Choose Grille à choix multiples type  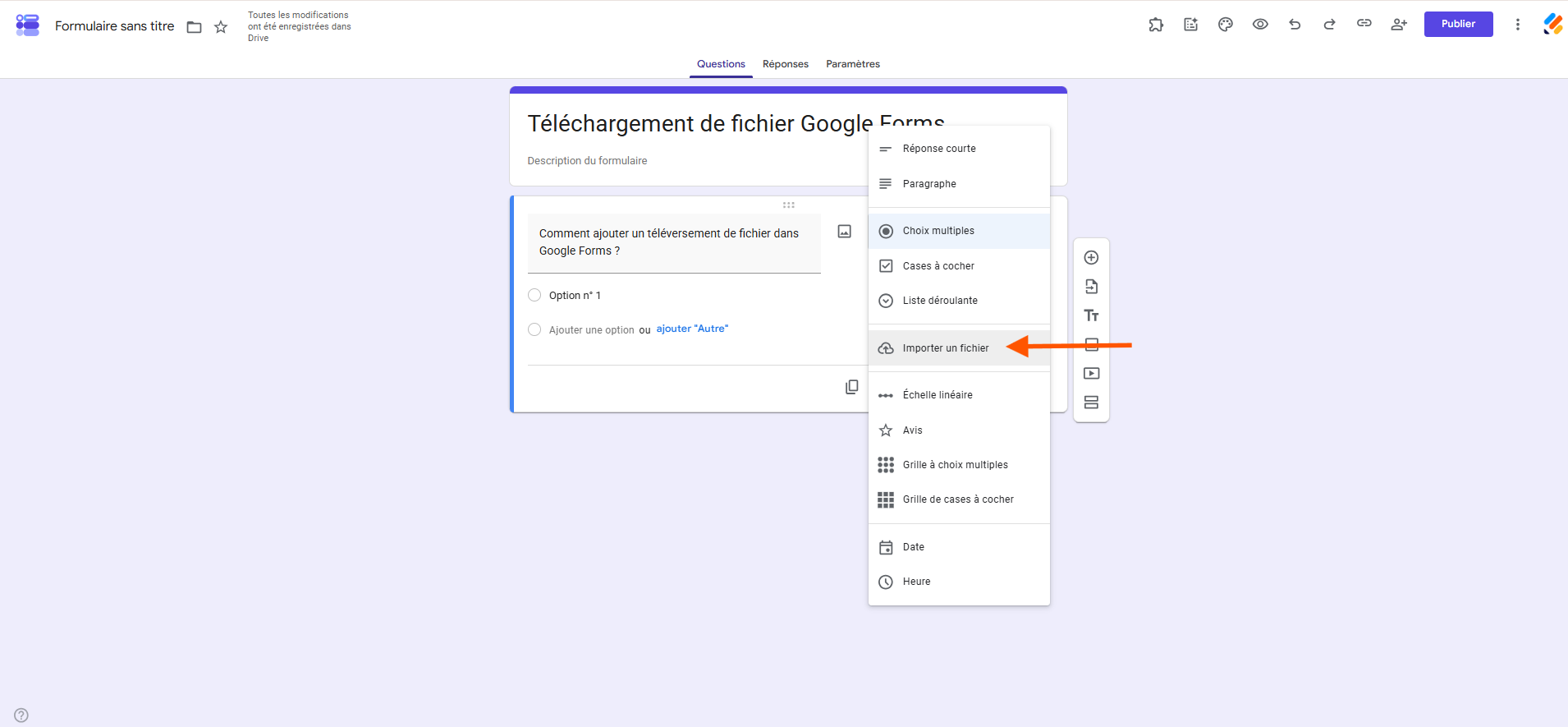959,465
